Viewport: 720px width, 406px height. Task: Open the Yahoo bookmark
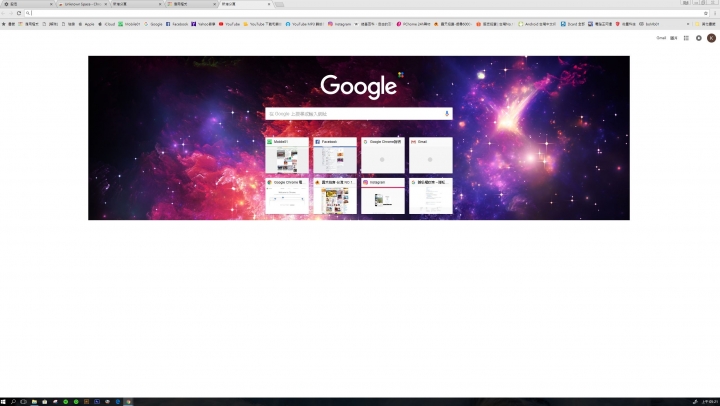(203, 24)
